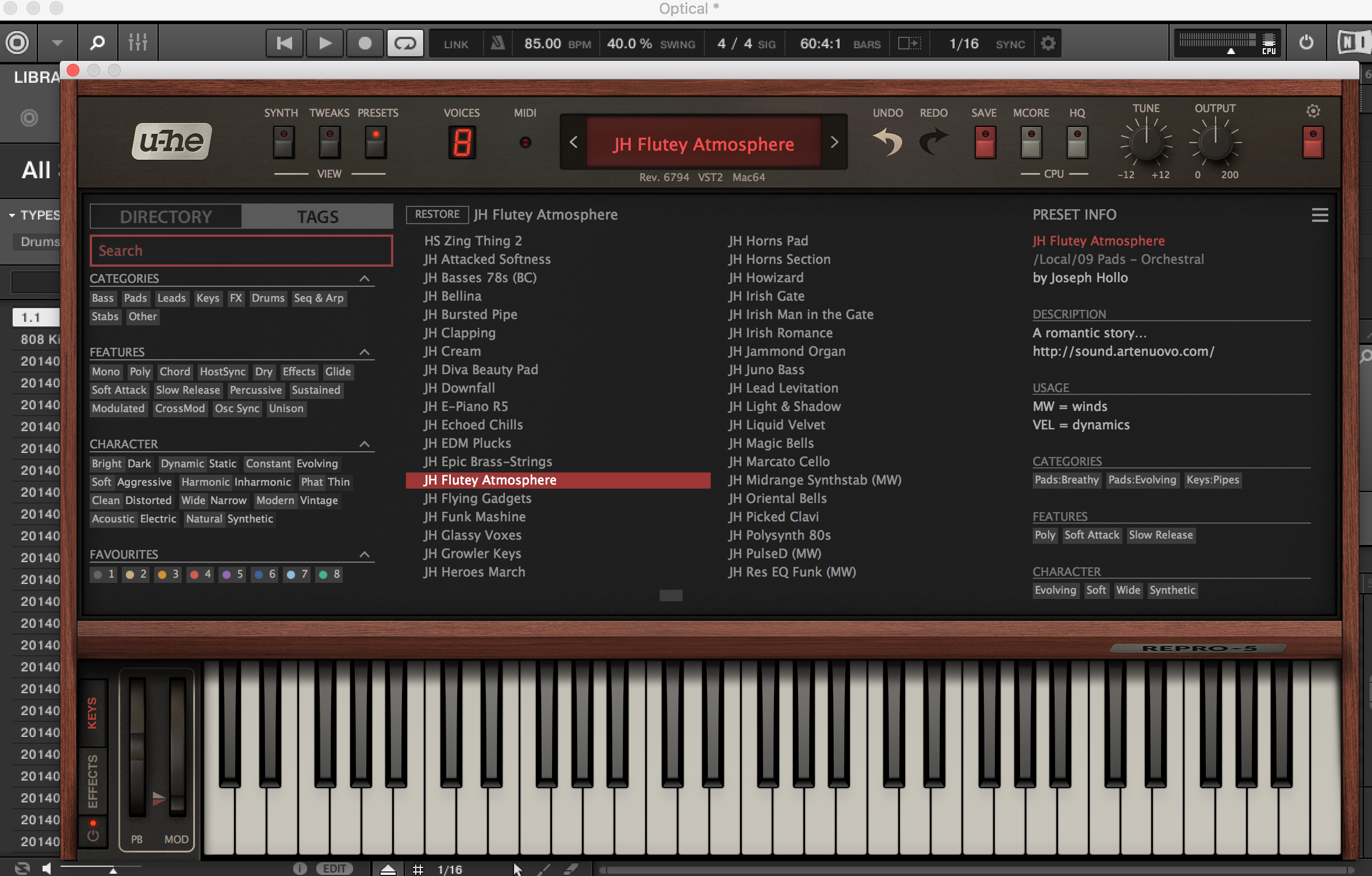Open the Preset Info hamburger menu

[1320, 215]
